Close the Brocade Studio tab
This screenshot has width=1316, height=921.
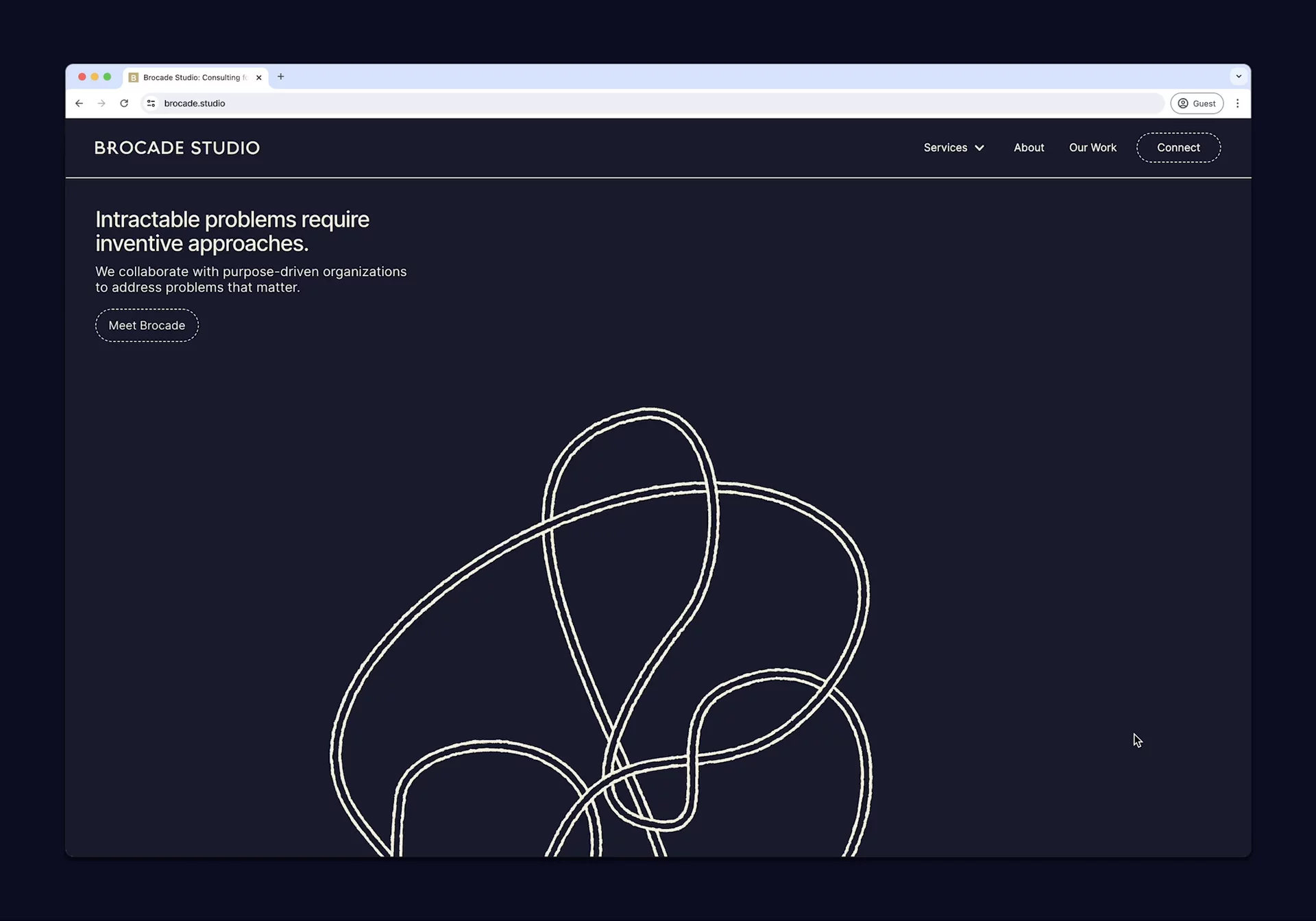258,77
